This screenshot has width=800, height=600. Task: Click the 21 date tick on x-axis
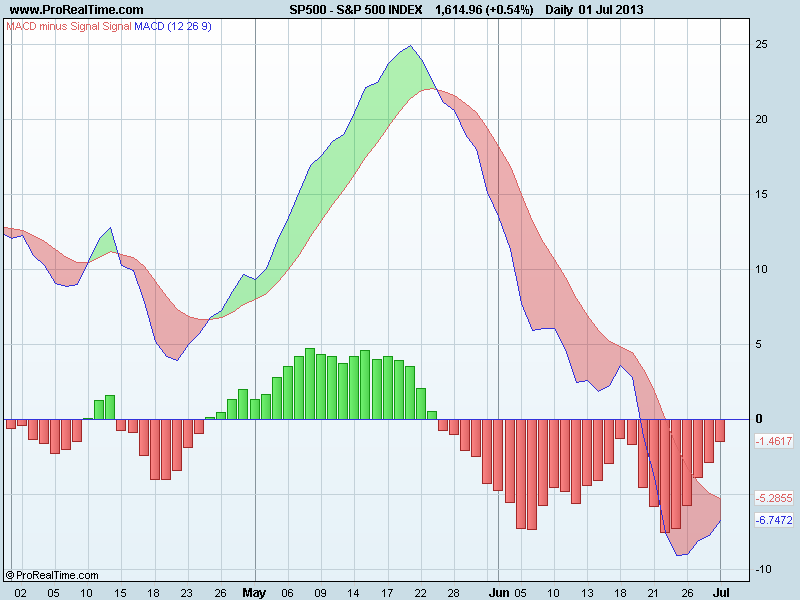pyautogui.click(x=653, y=593)
